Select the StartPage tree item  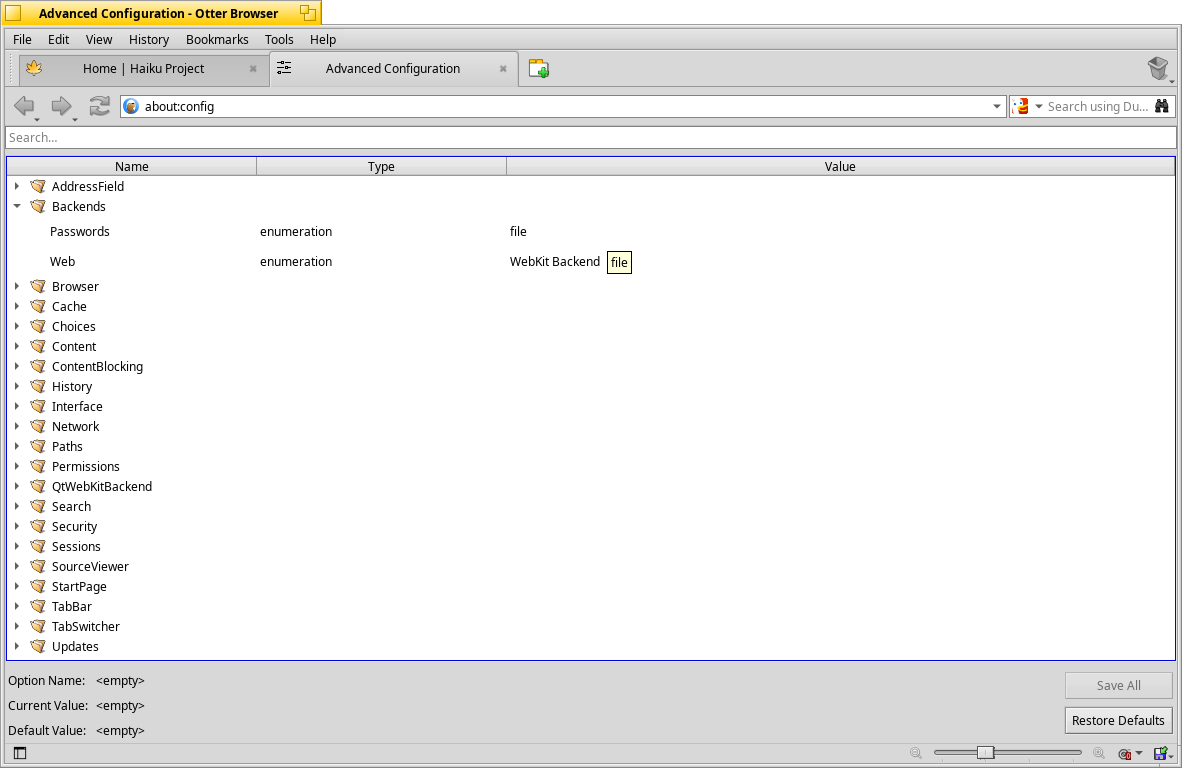tap(79, 586)
